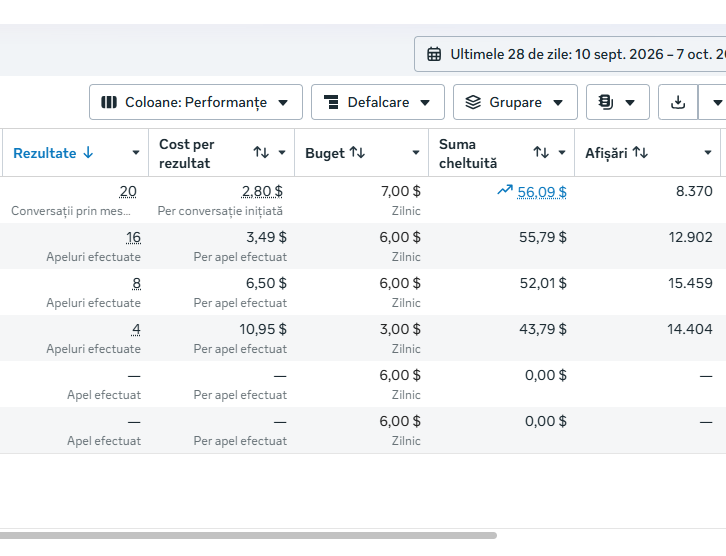Sort by Buget arrows icon
This screenshot has height=556, width=726.
pos(357,152)
